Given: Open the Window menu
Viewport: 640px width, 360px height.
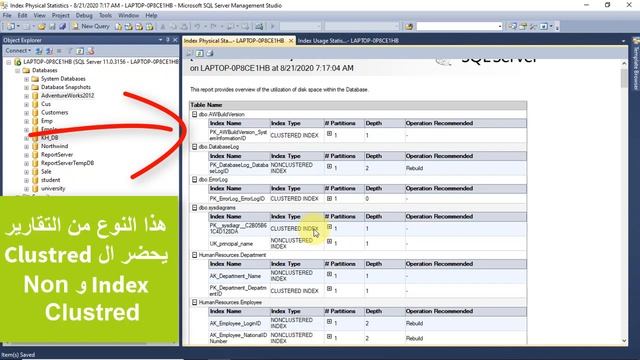Looking at the screenshot, I should (128, 16).
